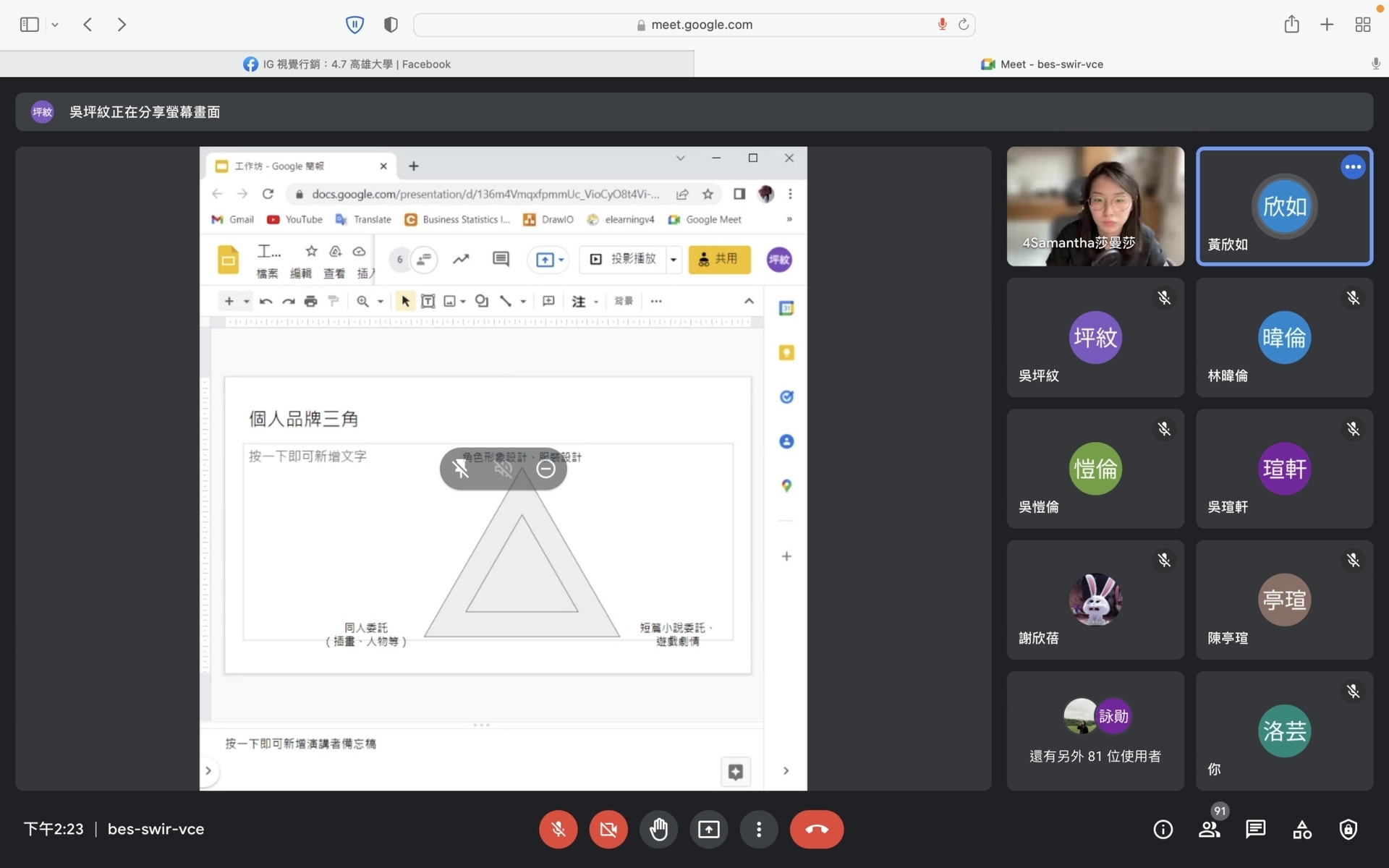Screen dimensions: 1389x868
Task: Expand the 投影播放 dropdown arrow
Action: [x=674, y=259]
